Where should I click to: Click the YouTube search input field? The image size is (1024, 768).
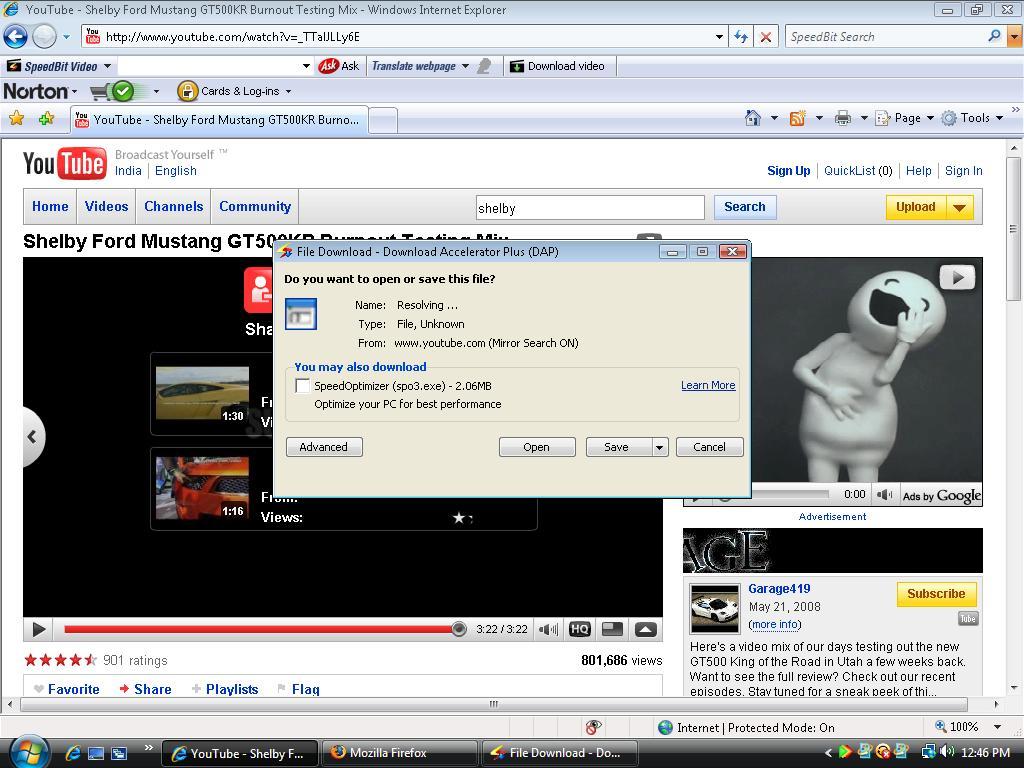590,208
